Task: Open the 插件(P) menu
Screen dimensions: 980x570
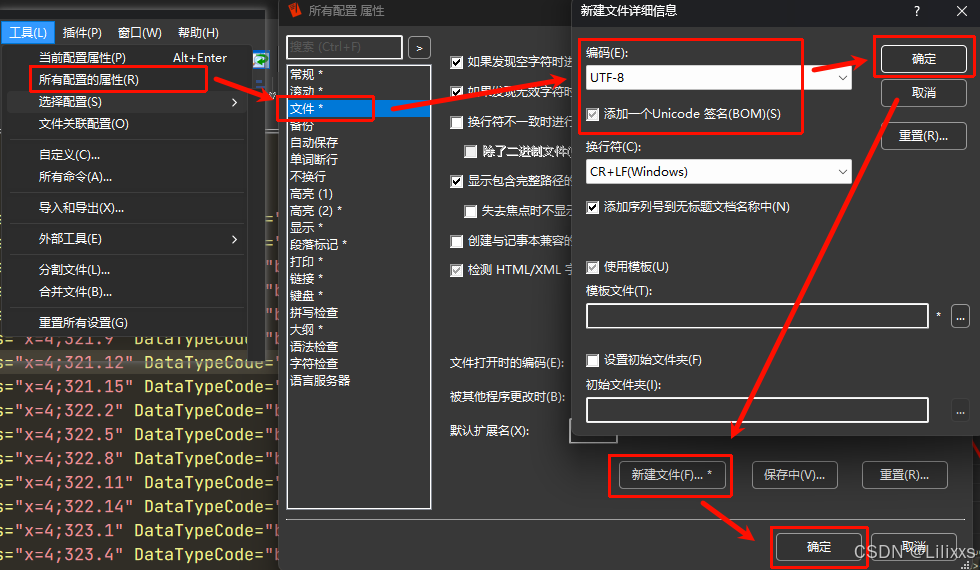Action: point(82,32)
